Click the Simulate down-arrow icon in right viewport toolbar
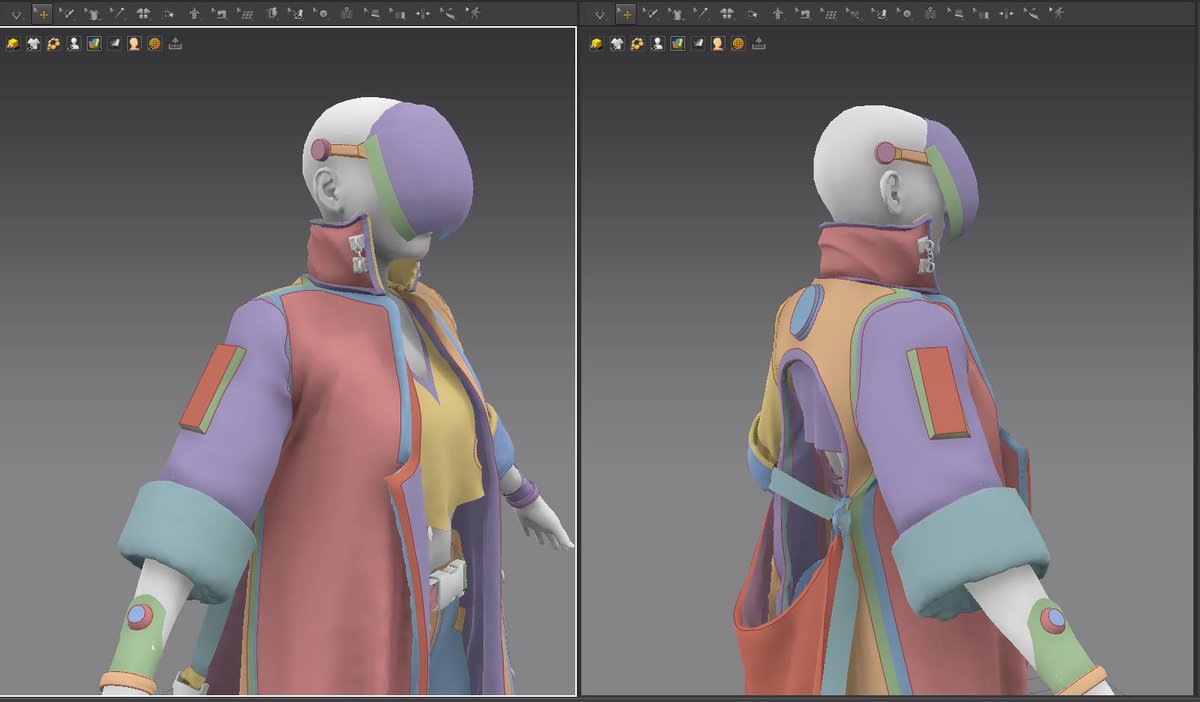 [599, 14]
